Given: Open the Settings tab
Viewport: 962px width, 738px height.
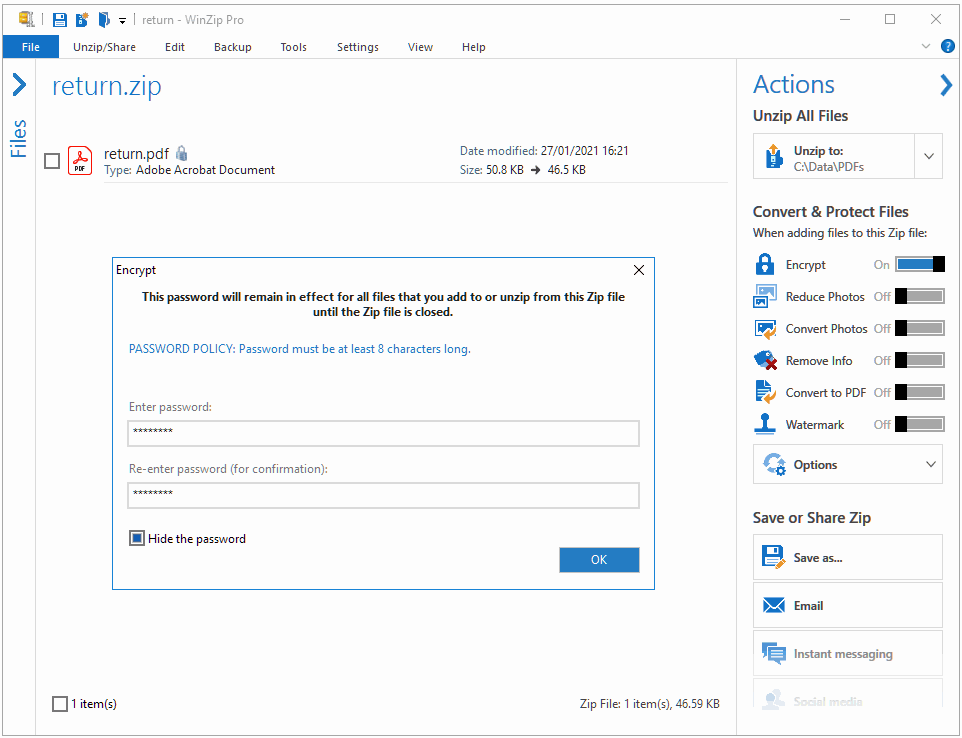Looking at the screenshot, I should pos(358,47).
